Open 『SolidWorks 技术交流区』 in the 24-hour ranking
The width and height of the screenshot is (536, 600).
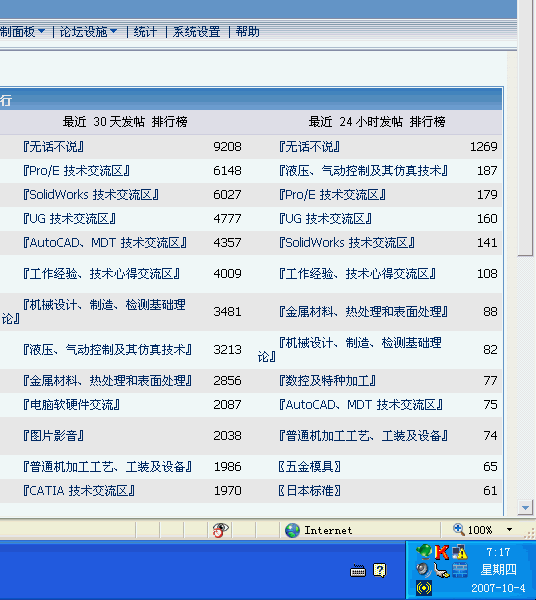(347, 243)
